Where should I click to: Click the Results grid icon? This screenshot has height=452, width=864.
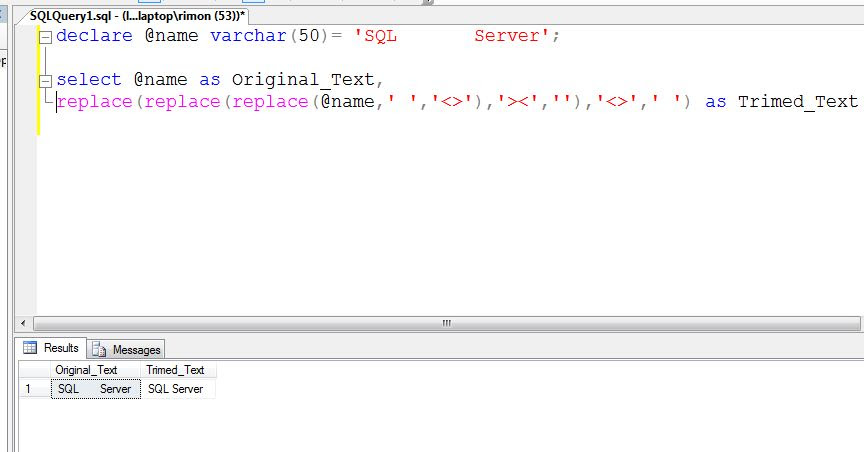click(x=30, y=348)
